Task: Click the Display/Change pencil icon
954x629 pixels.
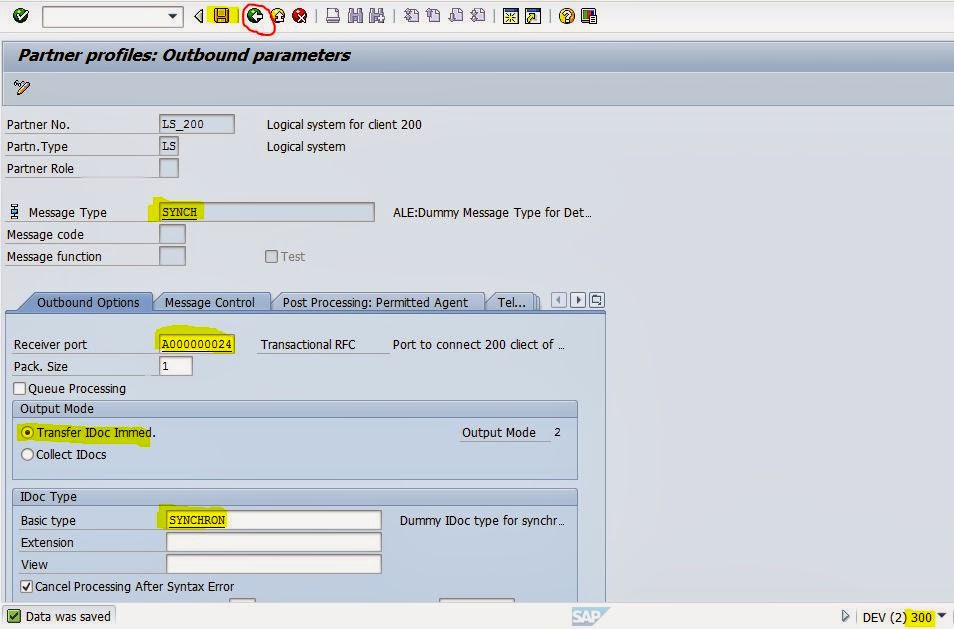Action: [21, 87]
